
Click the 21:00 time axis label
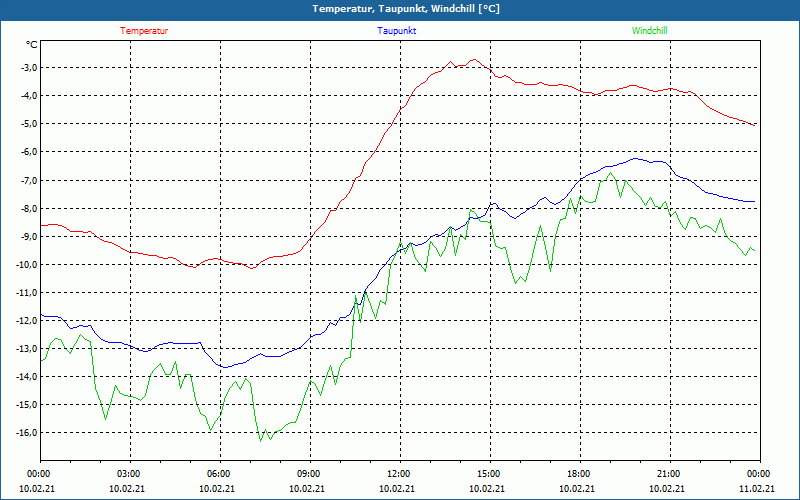(x=667, y=474)
